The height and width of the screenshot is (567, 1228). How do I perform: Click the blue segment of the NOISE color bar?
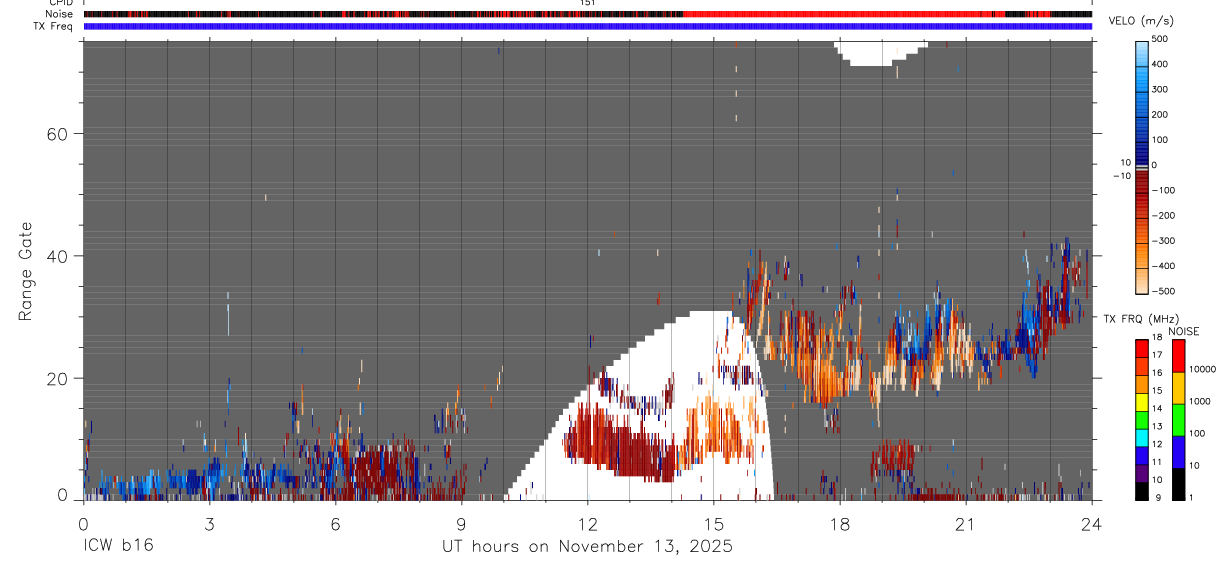[x=1178, y=453]
